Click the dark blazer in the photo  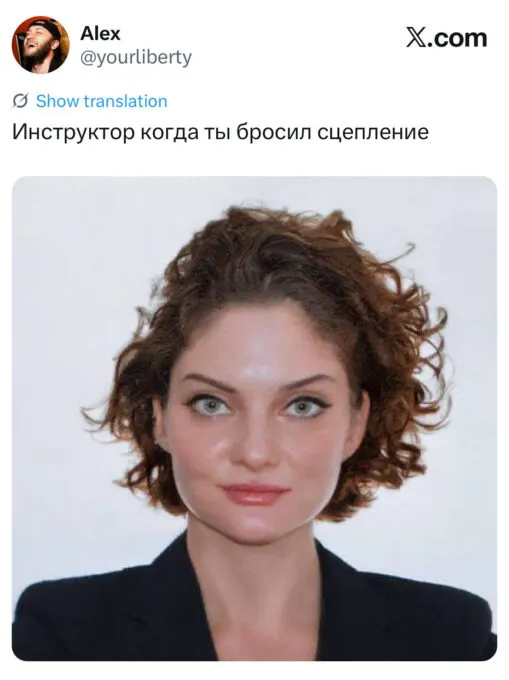tap(108, 616)
